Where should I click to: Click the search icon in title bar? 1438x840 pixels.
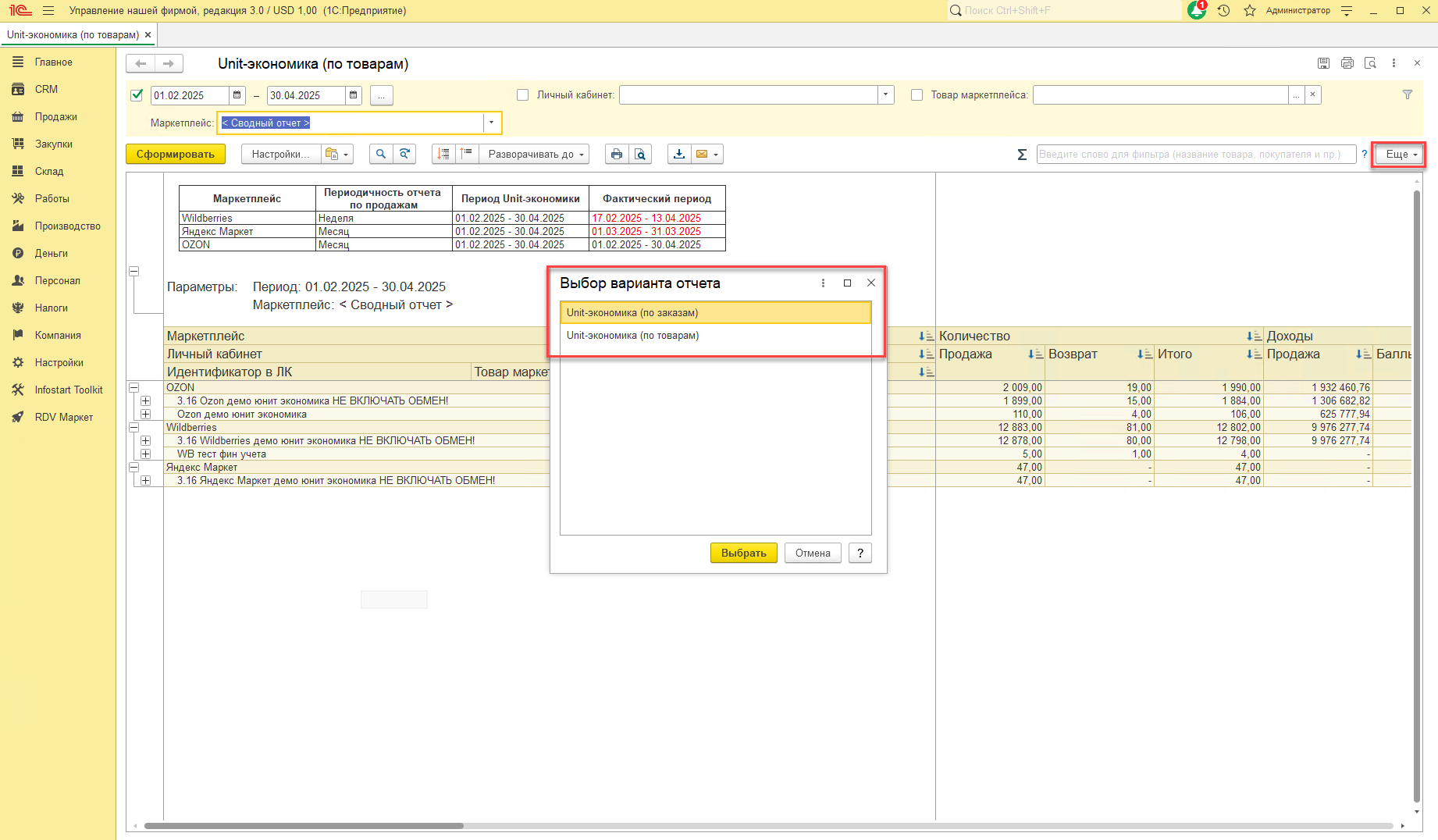tap(956, 11)
